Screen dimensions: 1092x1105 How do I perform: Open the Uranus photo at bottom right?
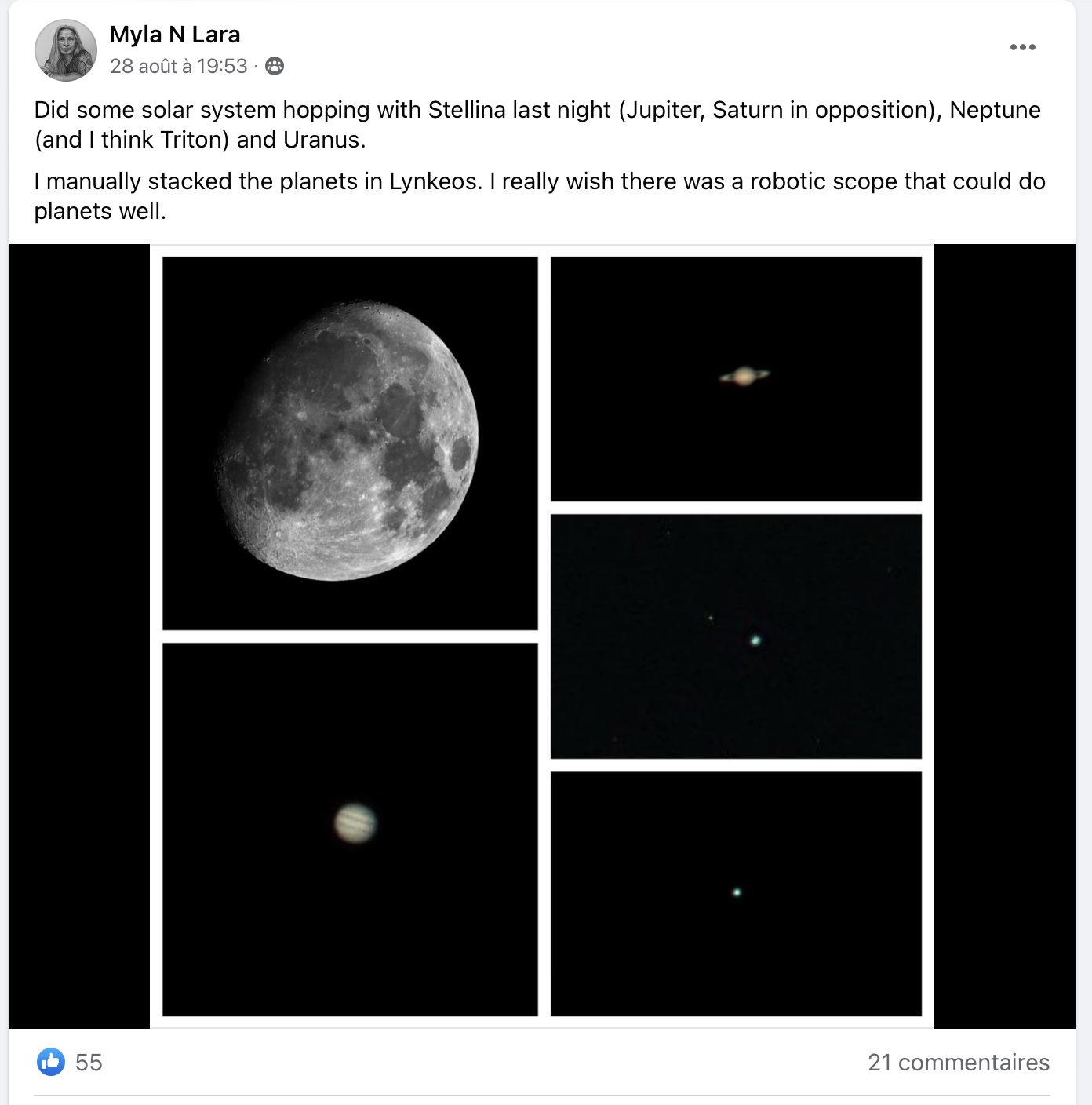point(736,894)
